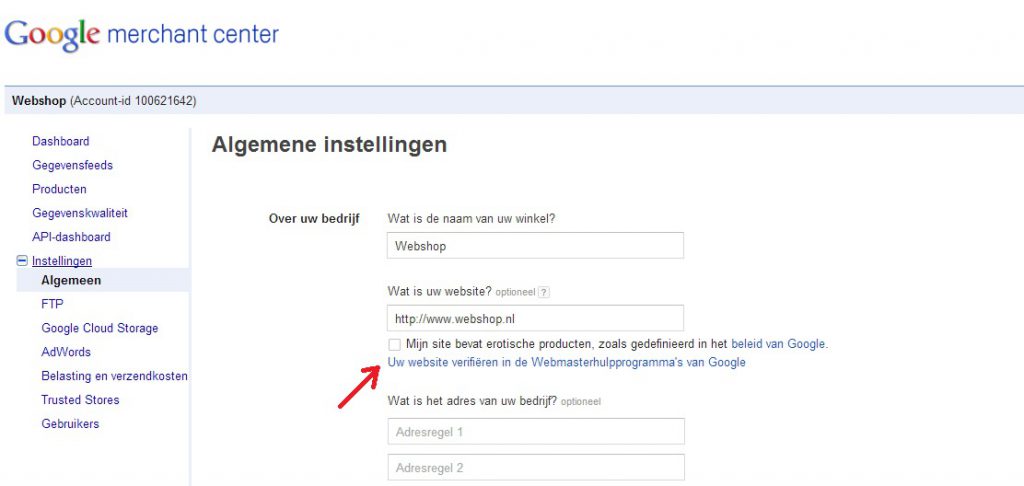1024x486 pixels.
Task: Open the Producten section
Action: click(x=59, y=189)
